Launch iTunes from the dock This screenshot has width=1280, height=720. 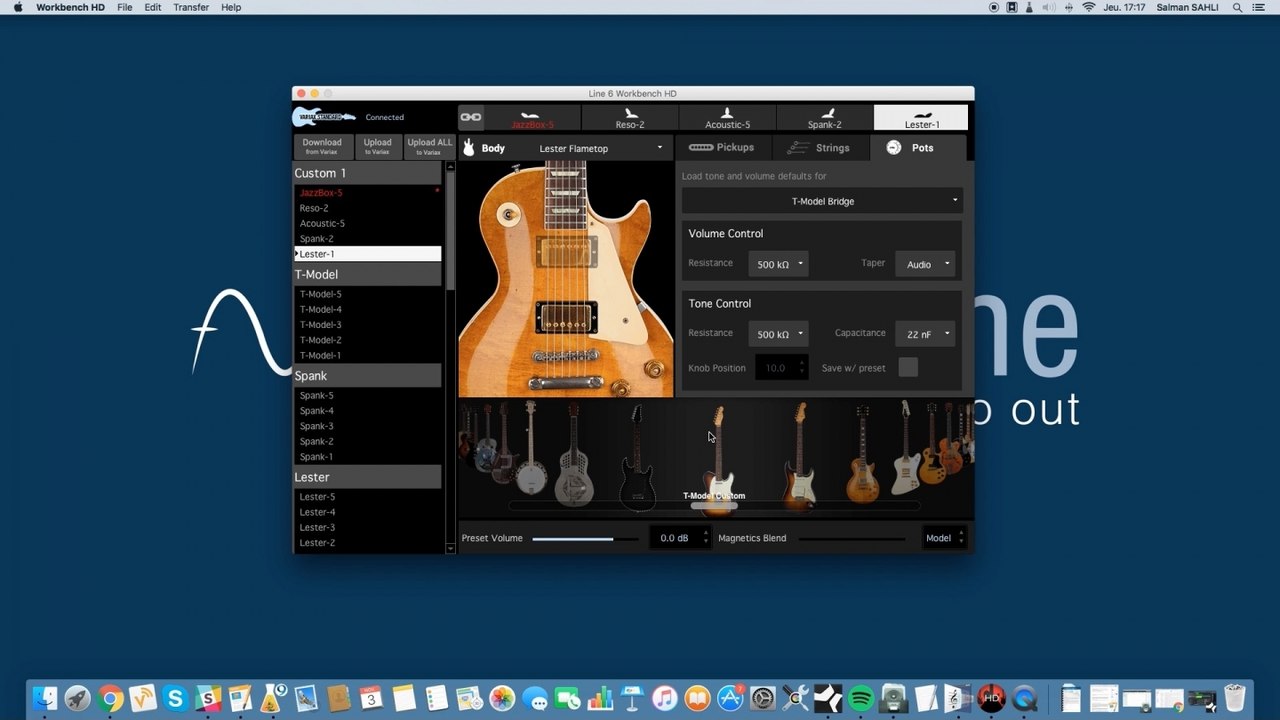(x=665, y=698)
